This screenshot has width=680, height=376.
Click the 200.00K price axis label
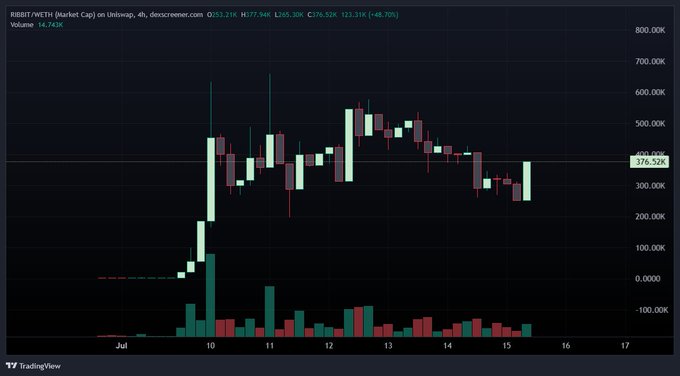(650, 216)
